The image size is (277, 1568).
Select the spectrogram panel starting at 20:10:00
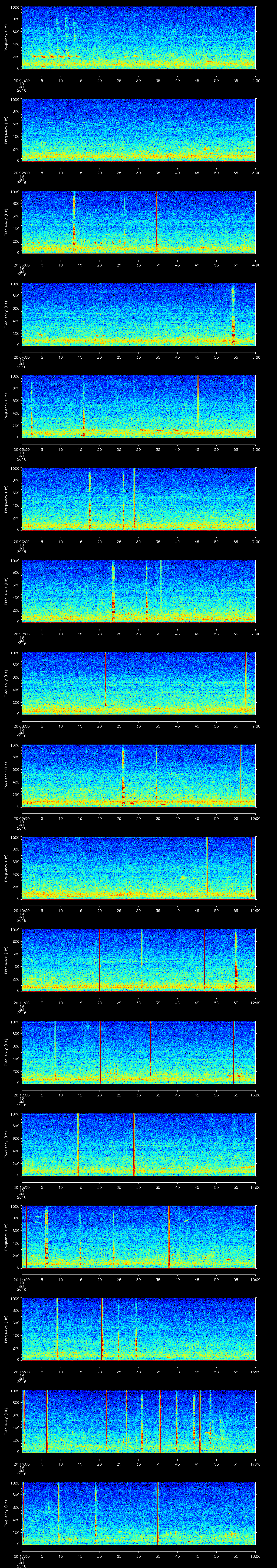[139, 868]
